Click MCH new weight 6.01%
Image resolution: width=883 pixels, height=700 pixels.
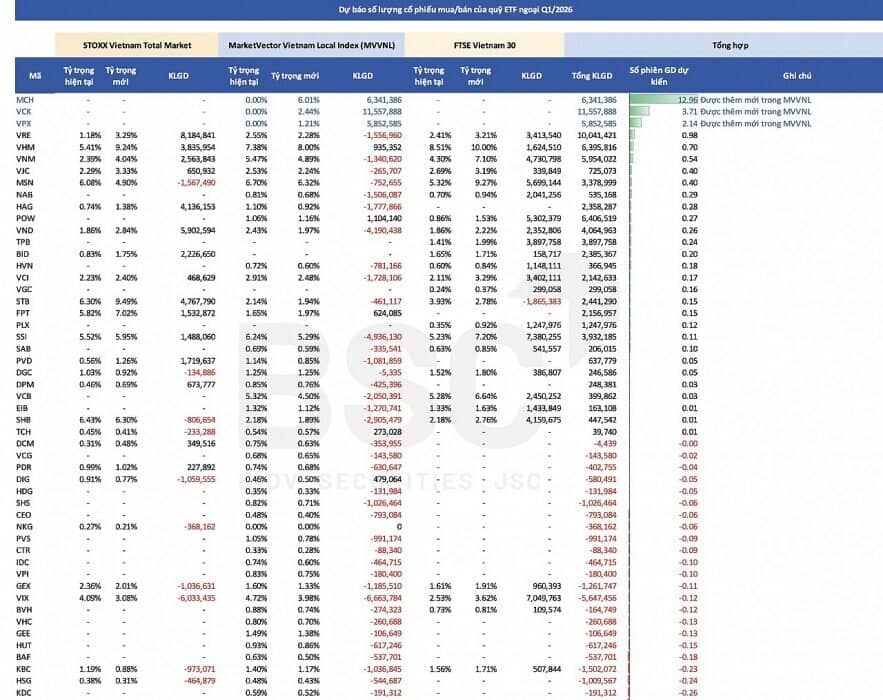309,100
